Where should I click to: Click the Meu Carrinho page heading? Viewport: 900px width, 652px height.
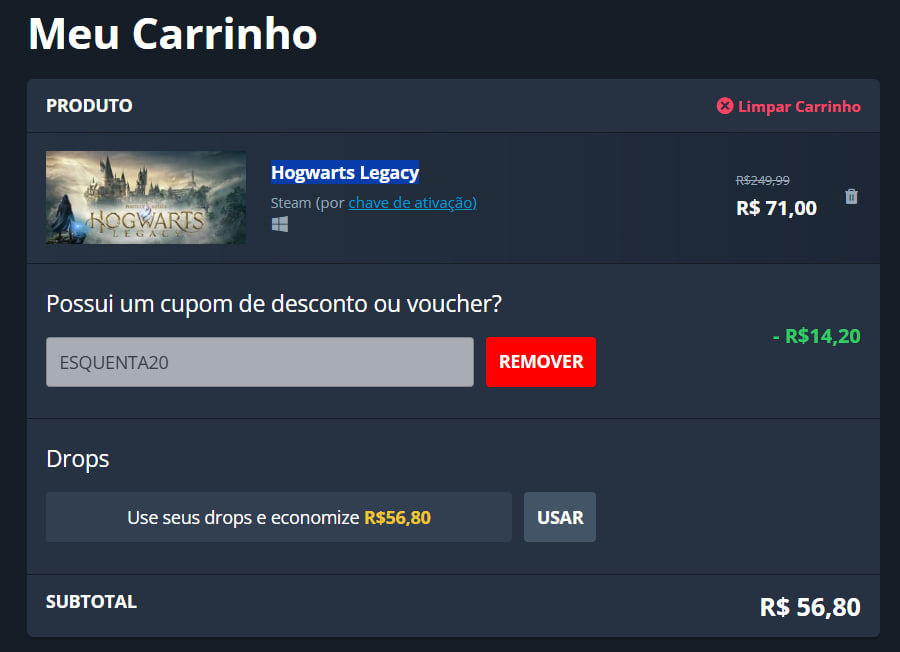point(173,34)
